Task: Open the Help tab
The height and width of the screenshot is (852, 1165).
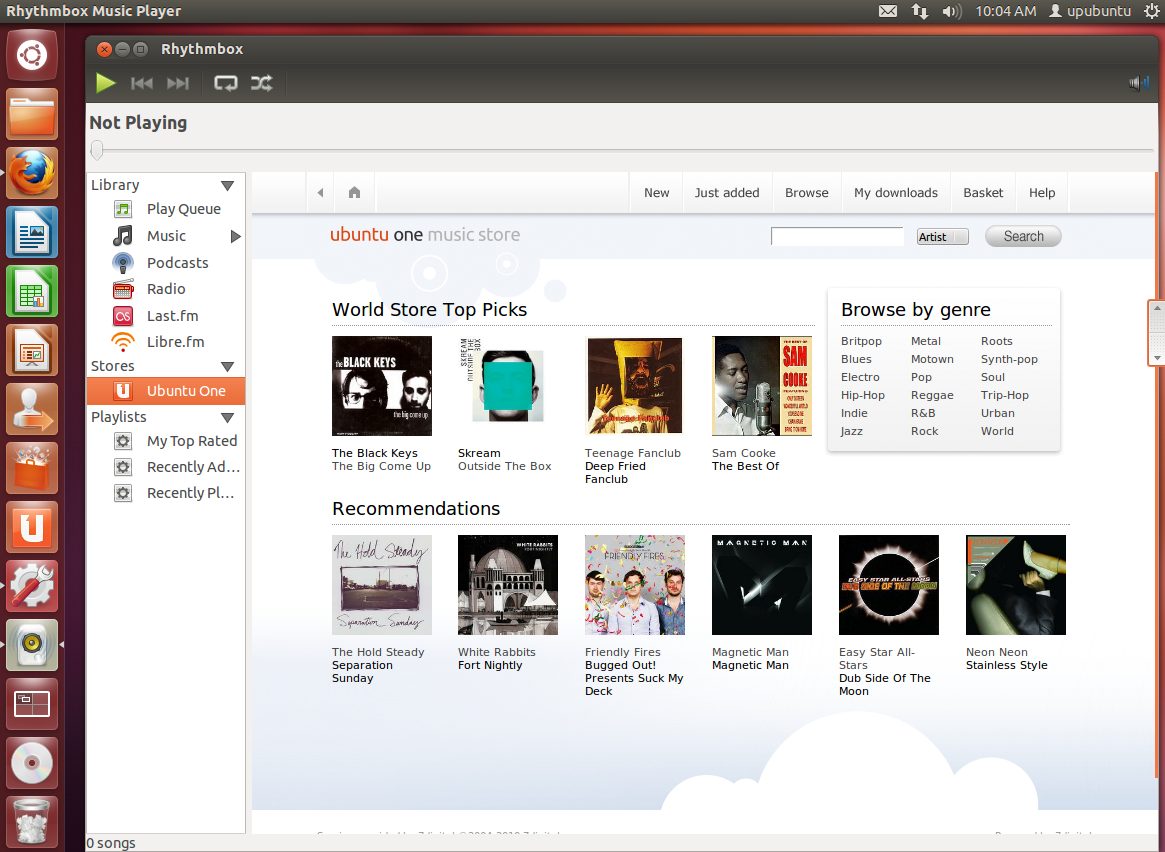Action: point(1042,192)
